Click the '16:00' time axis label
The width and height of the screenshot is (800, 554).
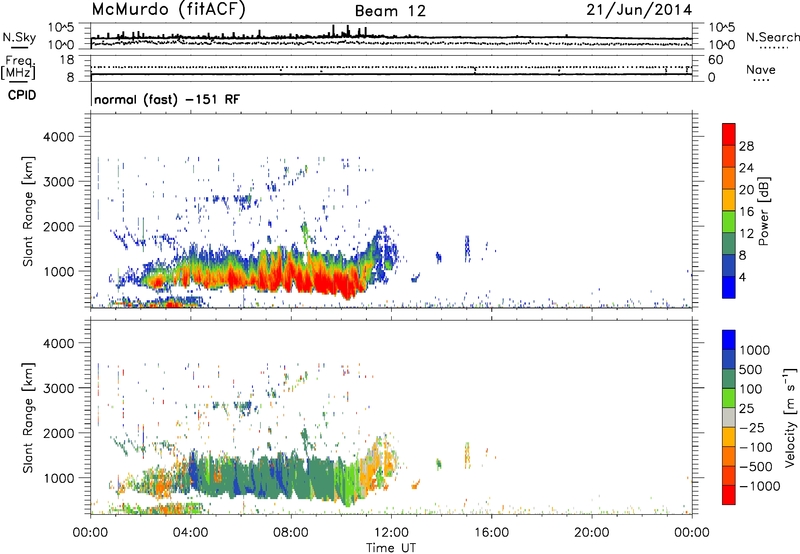(491, 533)
